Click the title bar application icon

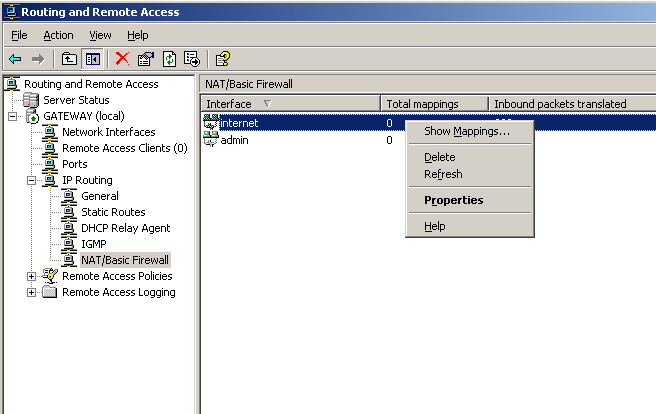(x=11, y=12)
